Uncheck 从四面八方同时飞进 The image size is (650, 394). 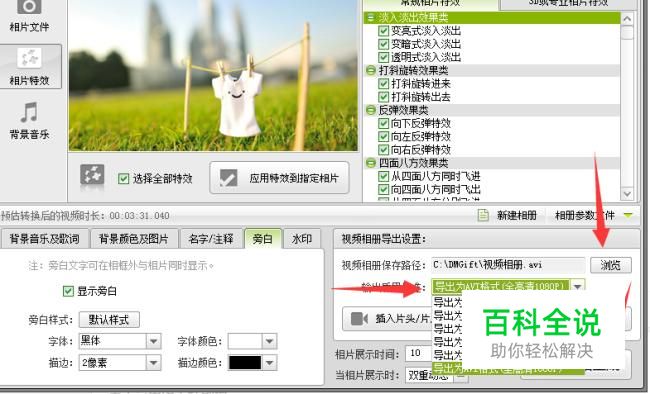point(383,176)
